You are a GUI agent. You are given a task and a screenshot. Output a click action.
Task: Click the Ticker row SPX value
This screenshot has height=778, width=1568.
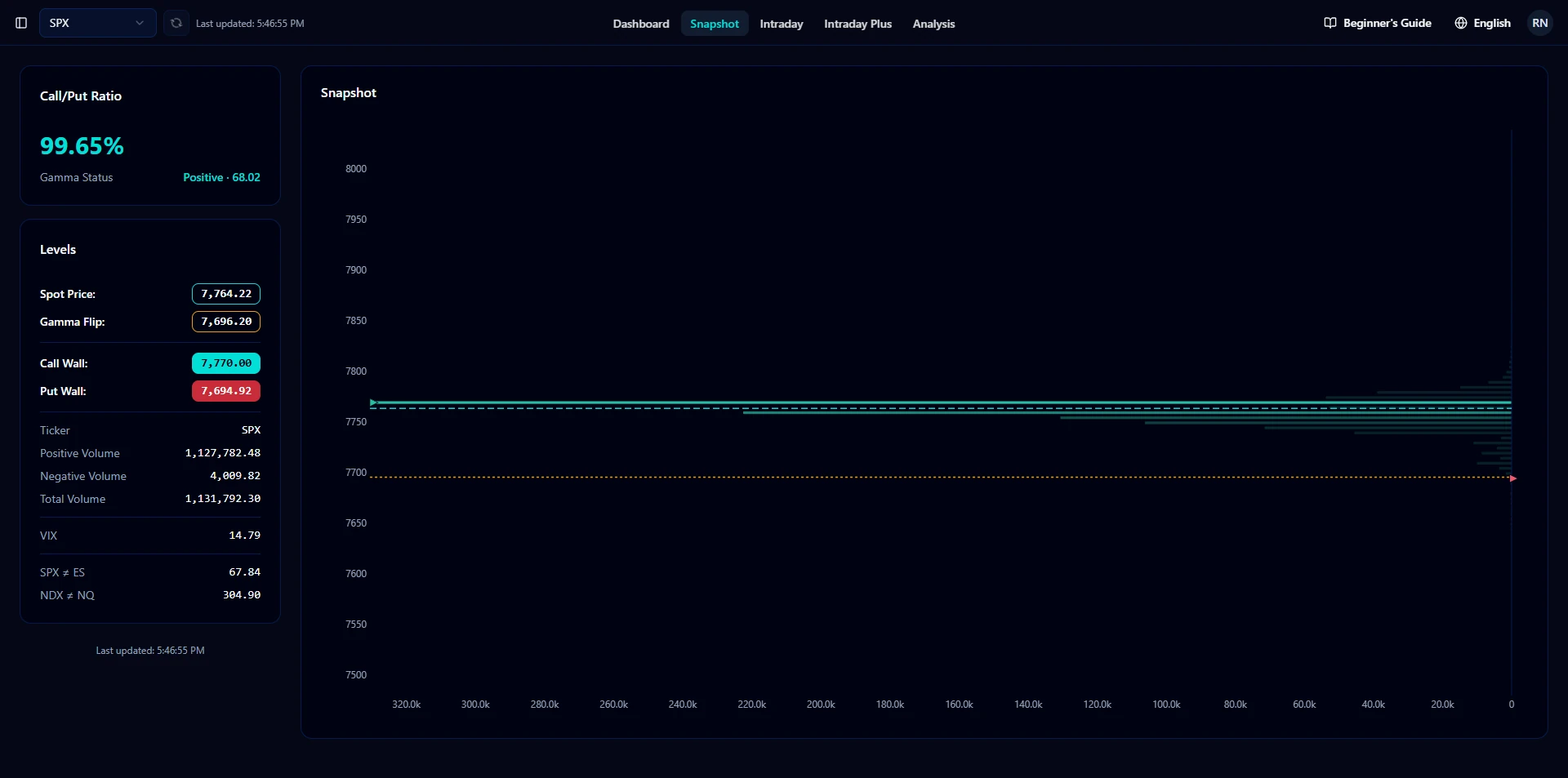pos(251,430)
